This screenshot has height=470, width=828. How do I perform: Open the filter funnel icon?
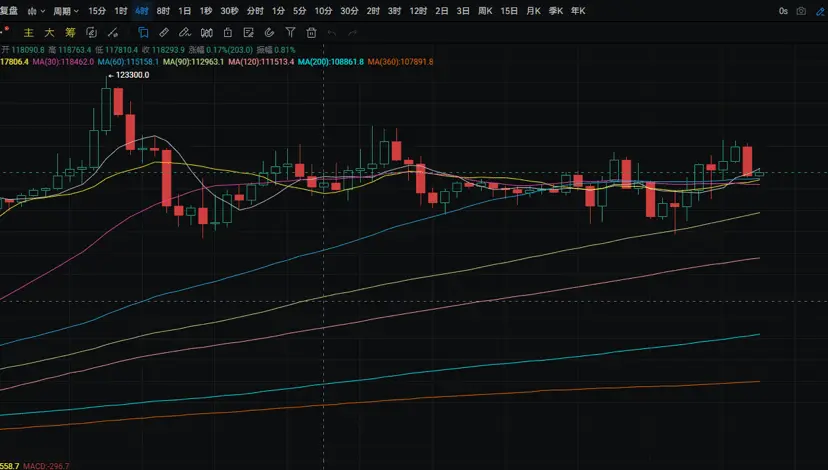pyautogui.click(x=290, y=33)
